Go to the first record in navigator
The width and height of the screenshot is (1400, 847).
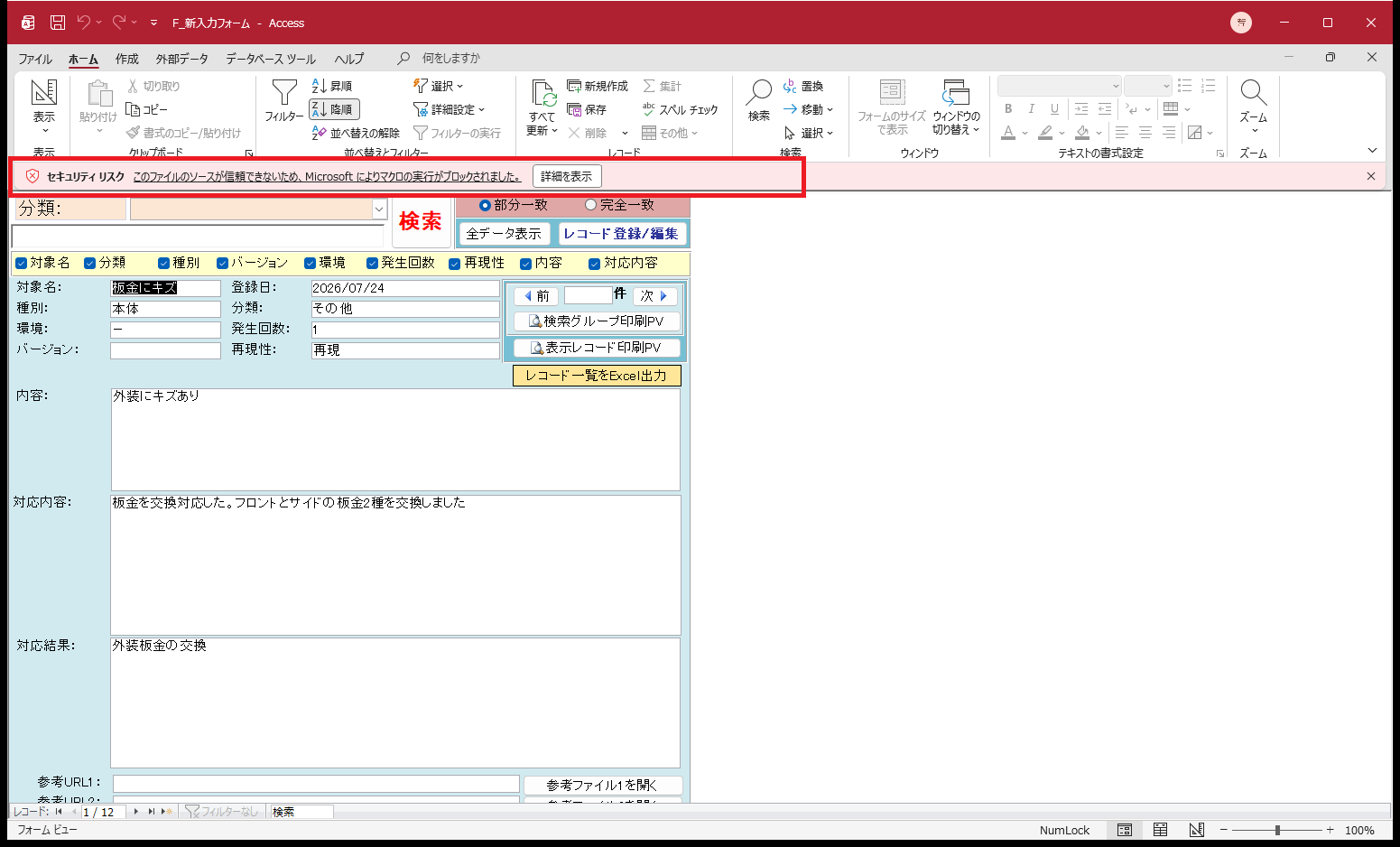coord(59,812)
